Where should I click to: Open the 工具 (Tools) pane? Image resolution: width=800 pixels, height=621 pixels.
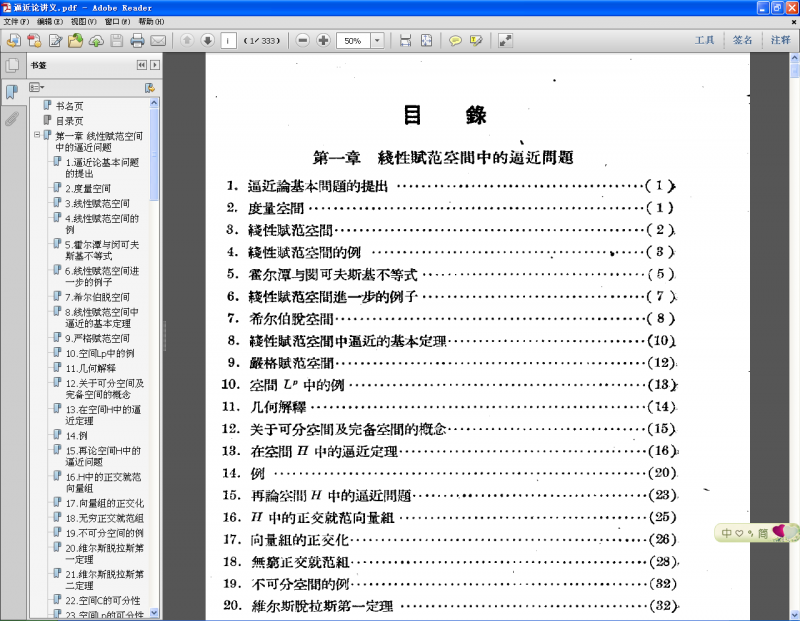click(704, 40)
